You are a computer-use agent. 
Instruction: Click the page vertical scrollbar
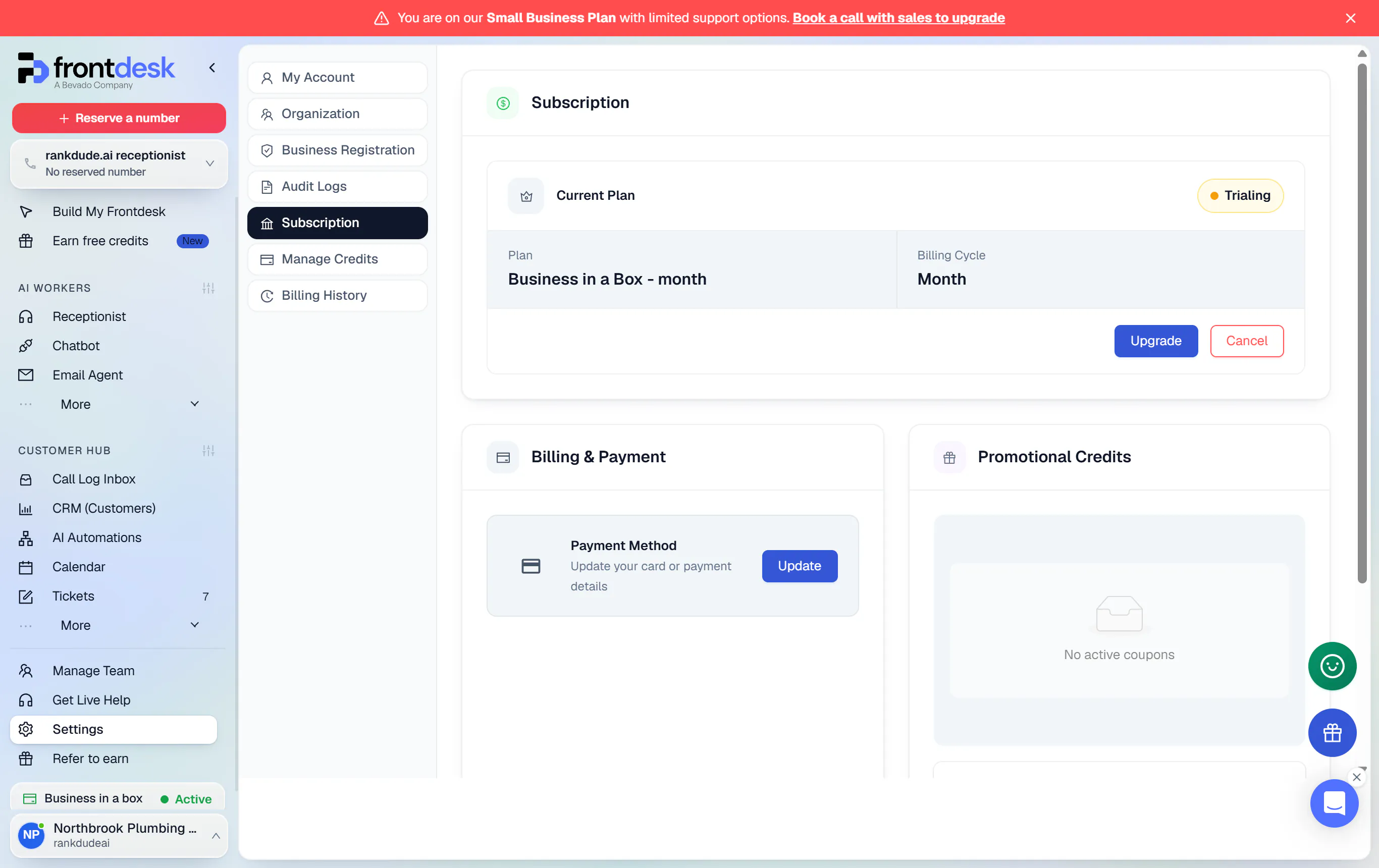point(1362,323)
